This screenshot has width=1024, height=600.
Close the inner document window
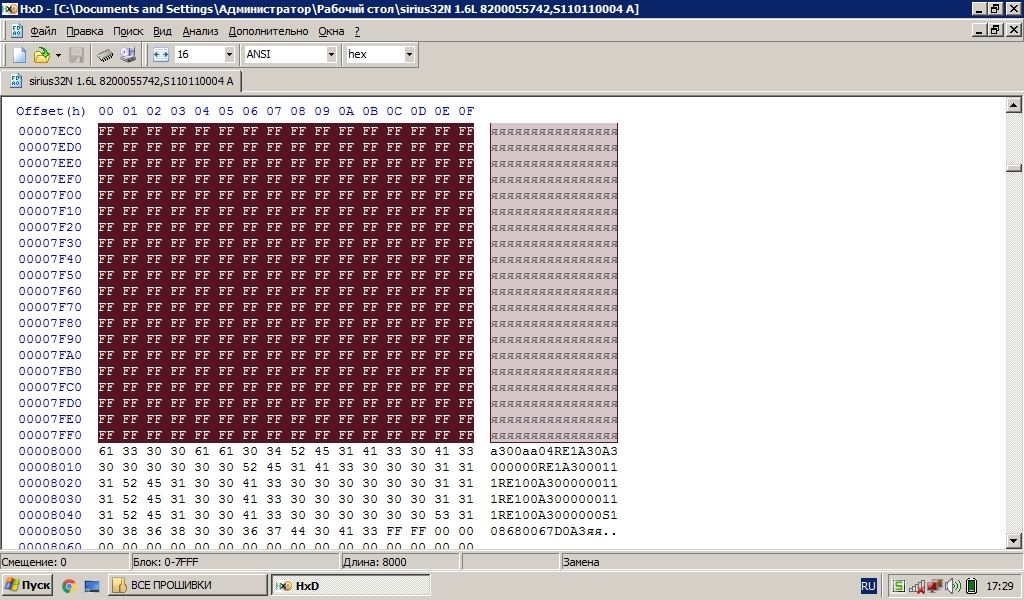pyautogui.click(x=1014, y=30)
